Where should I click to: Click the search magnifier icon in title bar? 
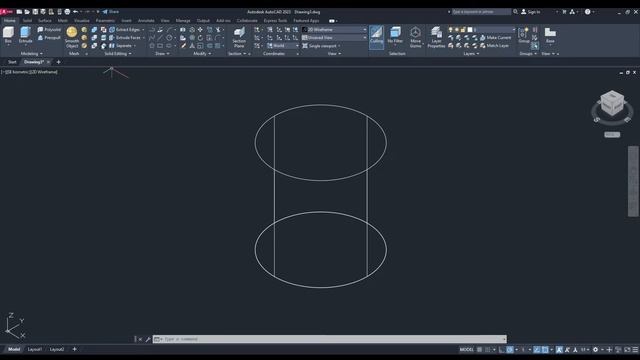point(516,12)
